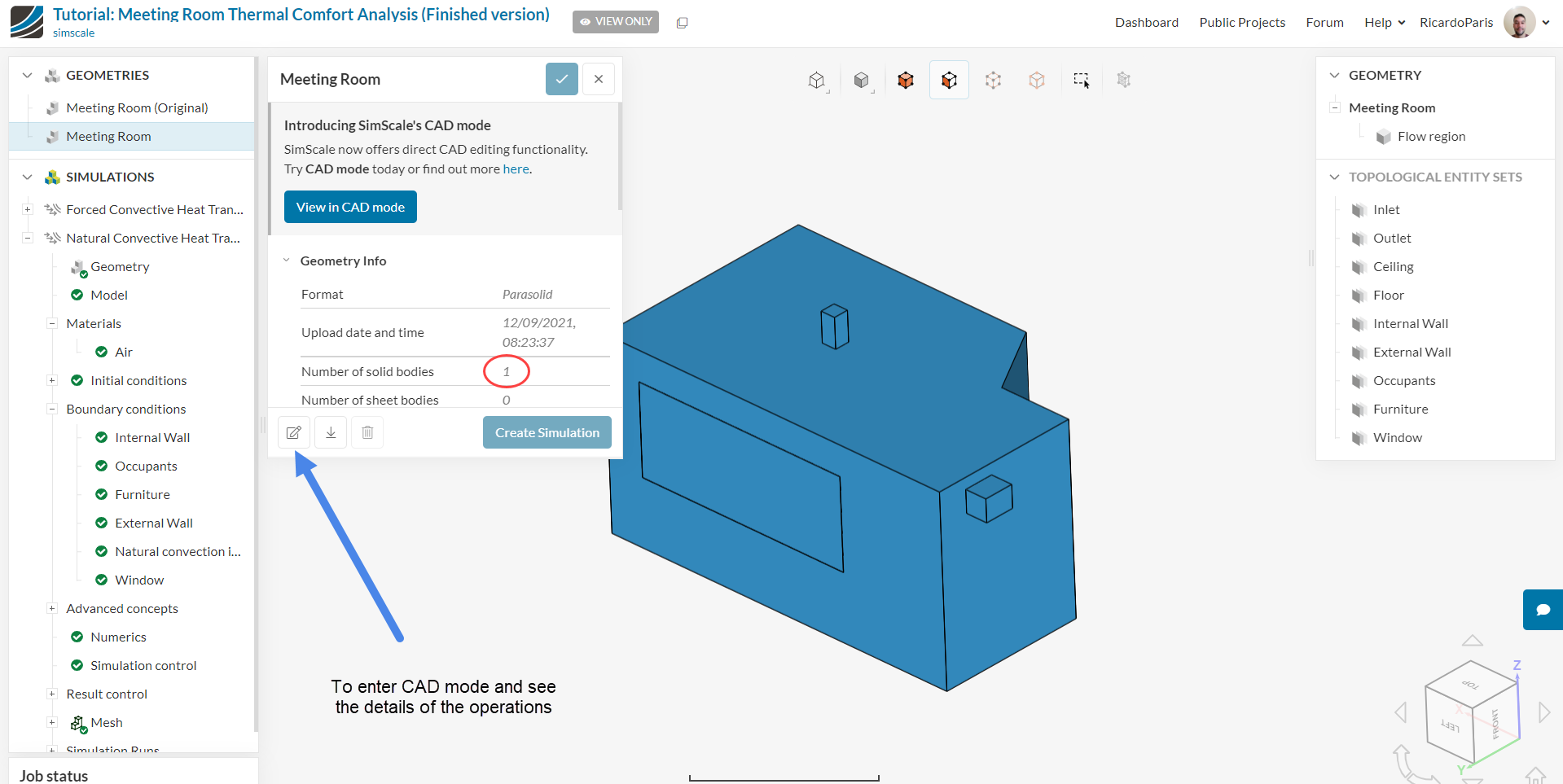The height and width of the screenshot is (784, 1563).
Task: Select the Window entity set in right panel
Action: 1397,437
